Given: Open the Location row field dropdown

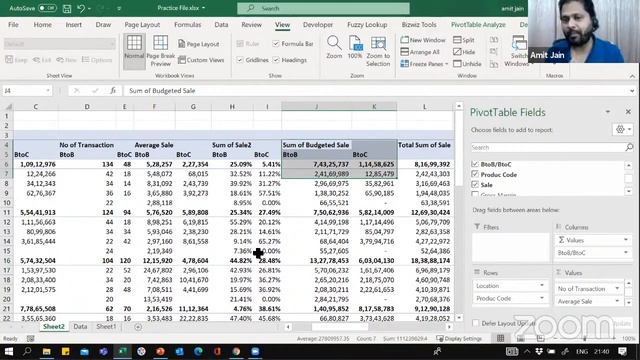Looking at the screenshot, I should [x=542, y=286].
